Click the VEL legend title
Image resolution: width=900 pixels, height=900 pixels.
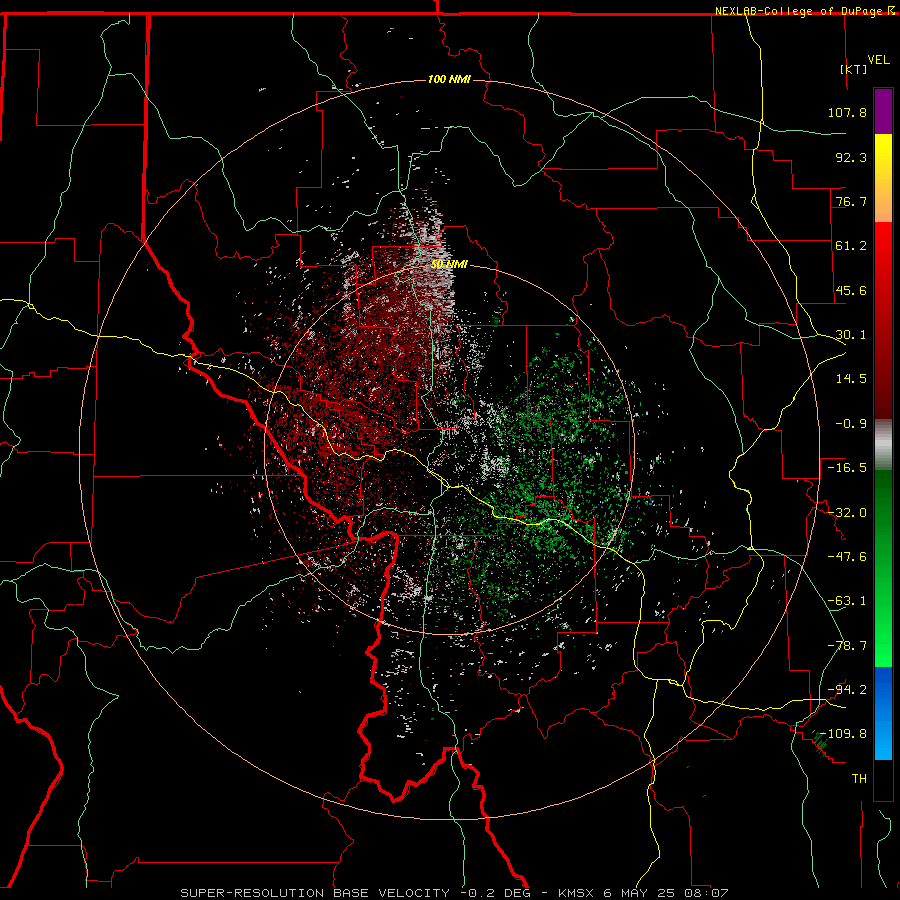point(878,60)
